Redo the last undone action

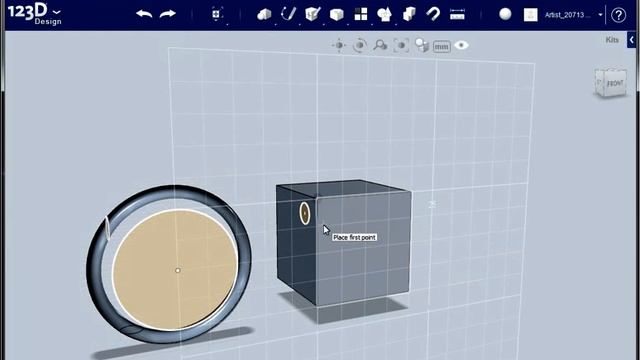(167, 14)
